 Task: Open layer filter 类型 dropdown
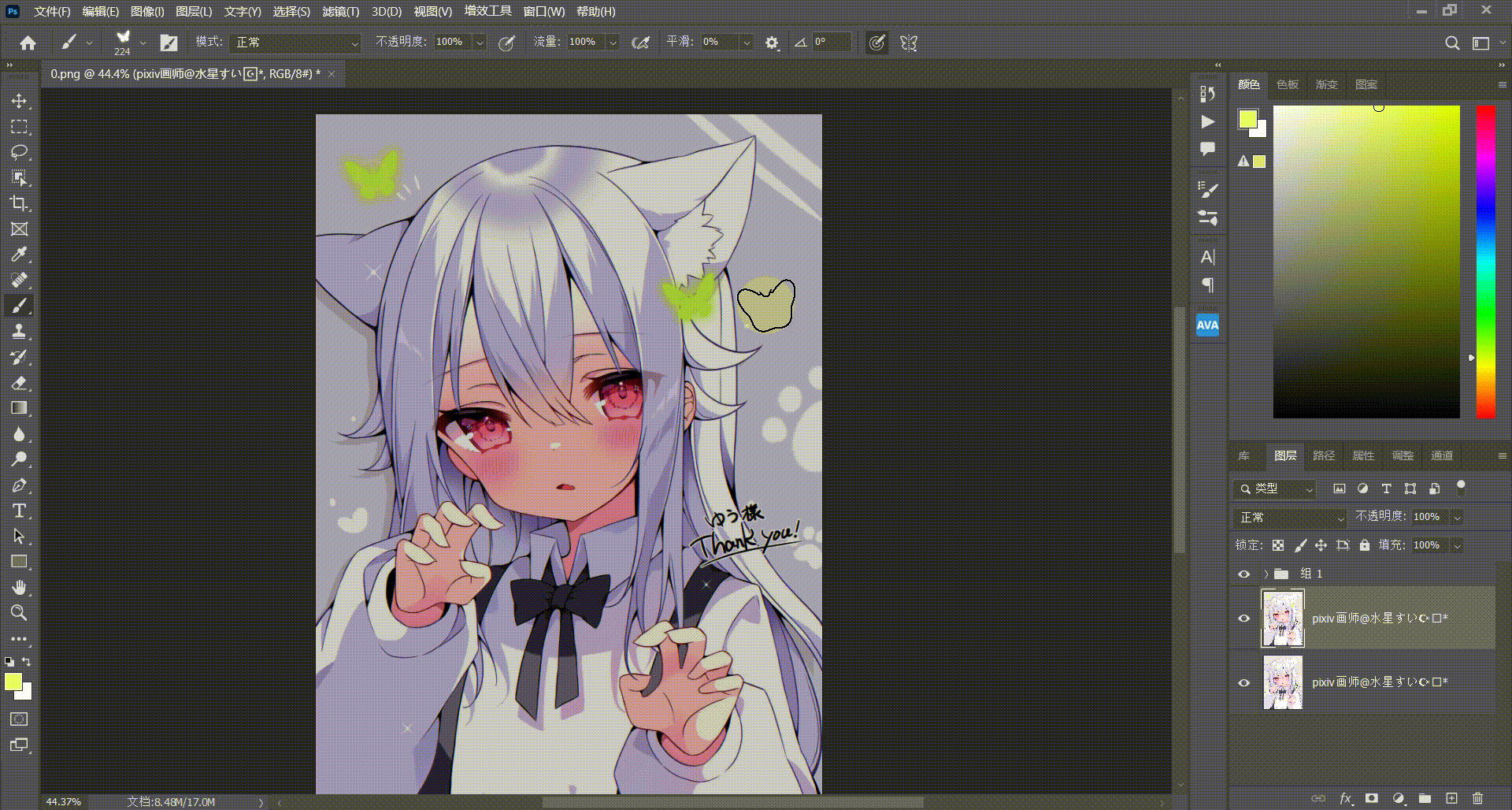[x=1275, y=489]
